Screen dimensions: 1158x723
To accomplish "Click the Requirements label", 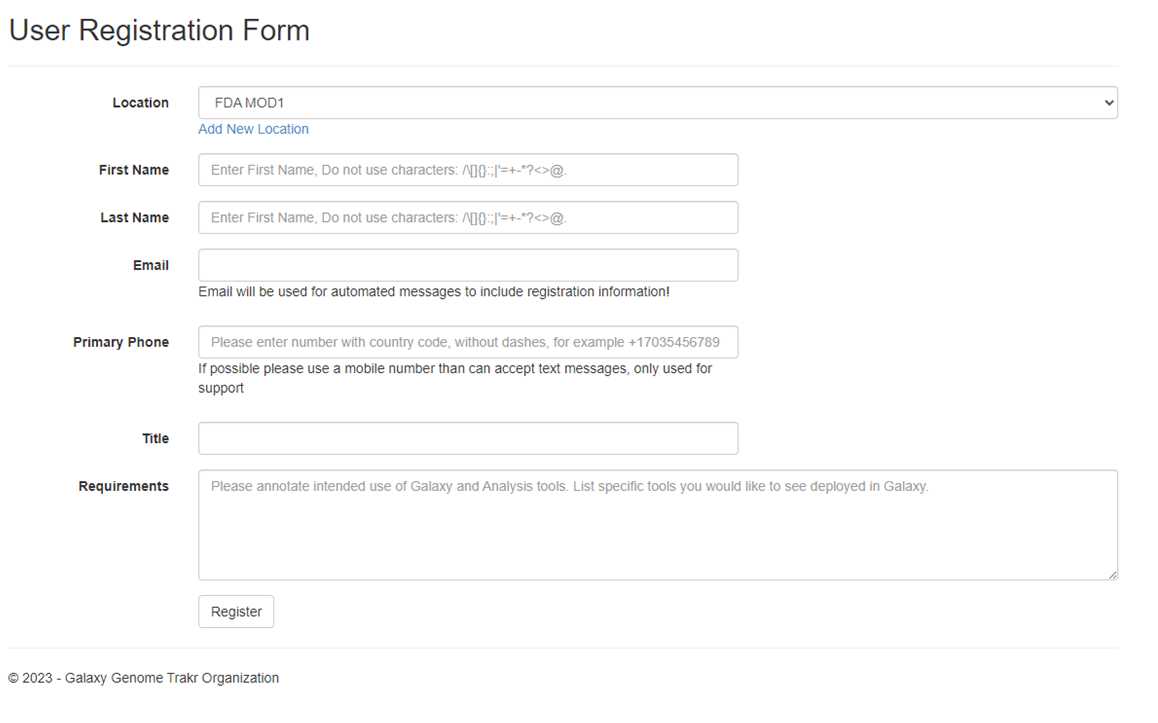I will click(123, 486).
